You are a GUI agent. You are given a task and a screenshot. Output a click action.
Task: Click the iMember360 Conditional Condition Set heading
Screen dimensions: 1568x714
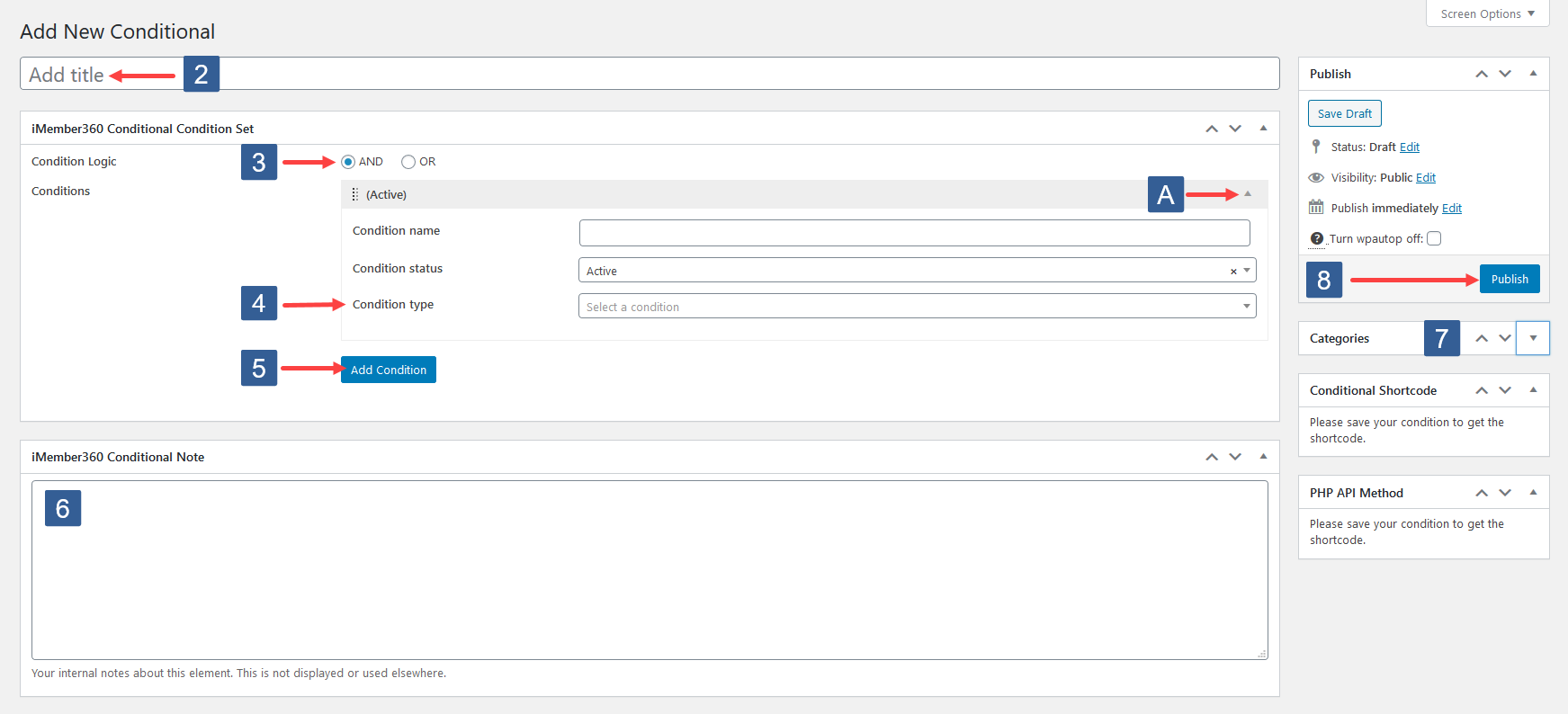click(142, 129)
